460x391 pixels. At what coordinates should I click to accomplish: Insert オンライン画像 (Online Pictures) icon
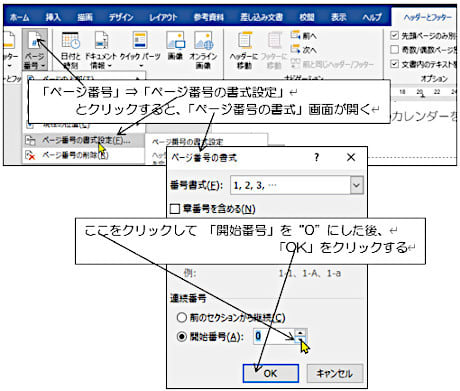pyautogui.click(x=203, y=50)
